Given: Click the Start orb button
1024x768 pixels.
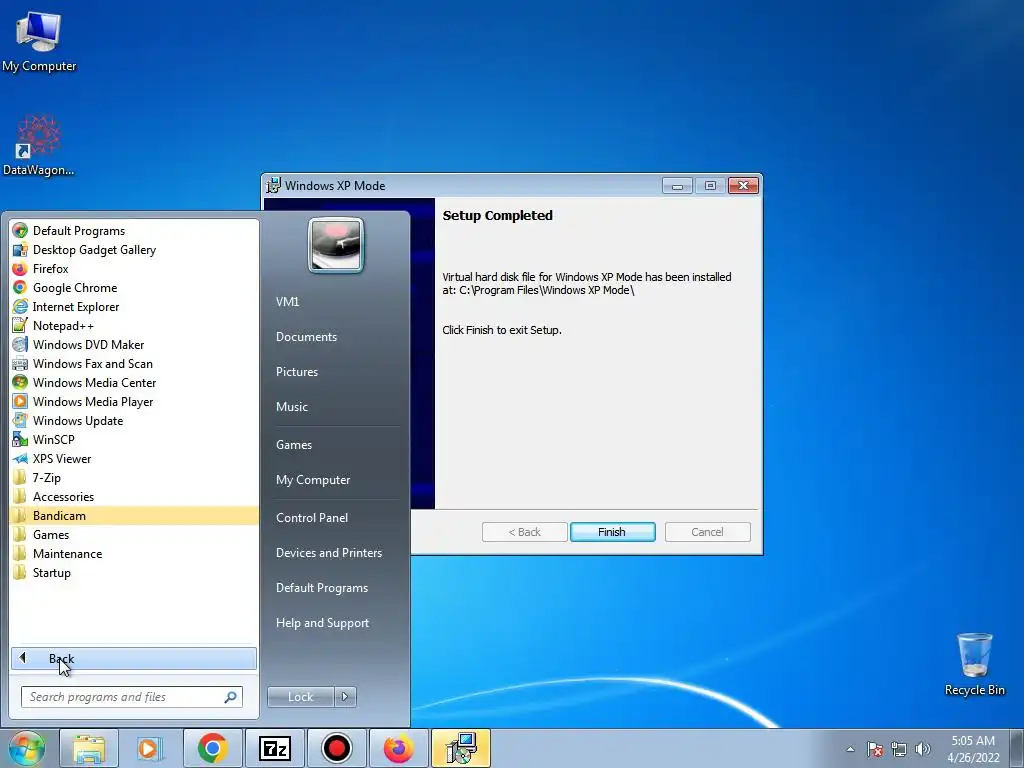Looking at the screenshot, I should coord(26,748).
